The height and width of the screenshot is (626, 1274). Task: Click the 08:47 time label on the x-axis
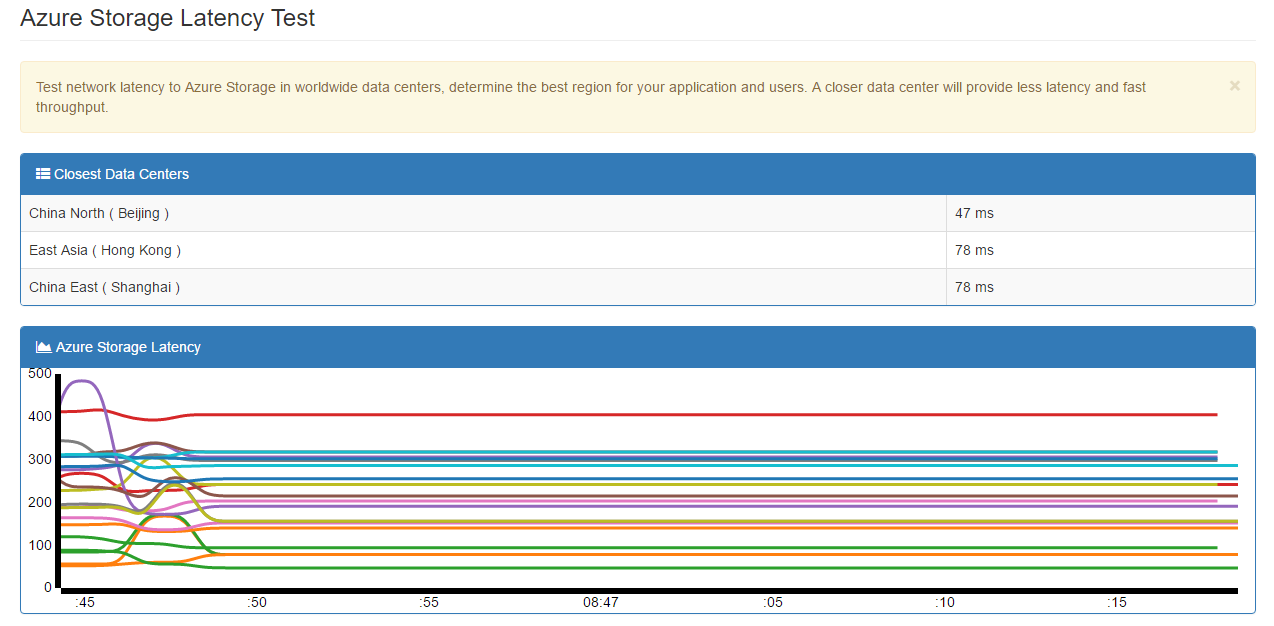pos(600,603)
